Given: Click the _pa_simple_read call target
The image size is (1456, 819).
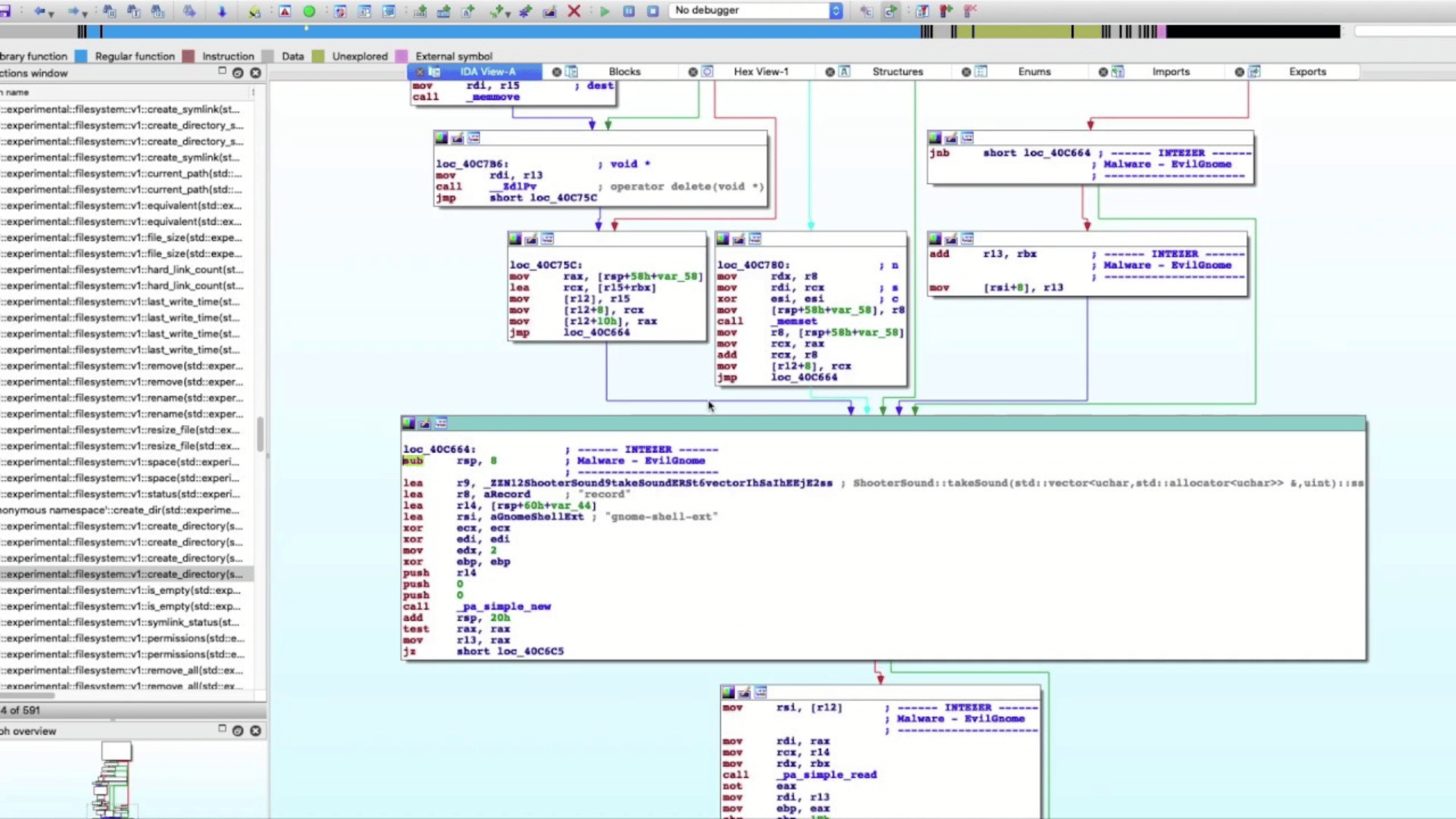Looking at the screenshot, I should (827, 775).
